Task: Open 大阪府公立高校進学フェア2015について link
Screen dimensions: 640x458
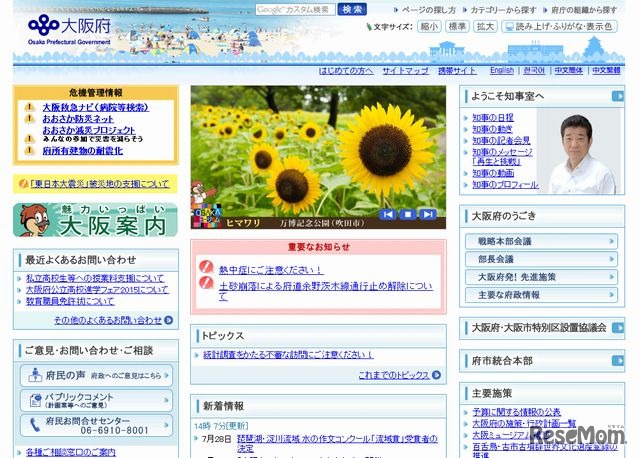Action: click(97, 290)
